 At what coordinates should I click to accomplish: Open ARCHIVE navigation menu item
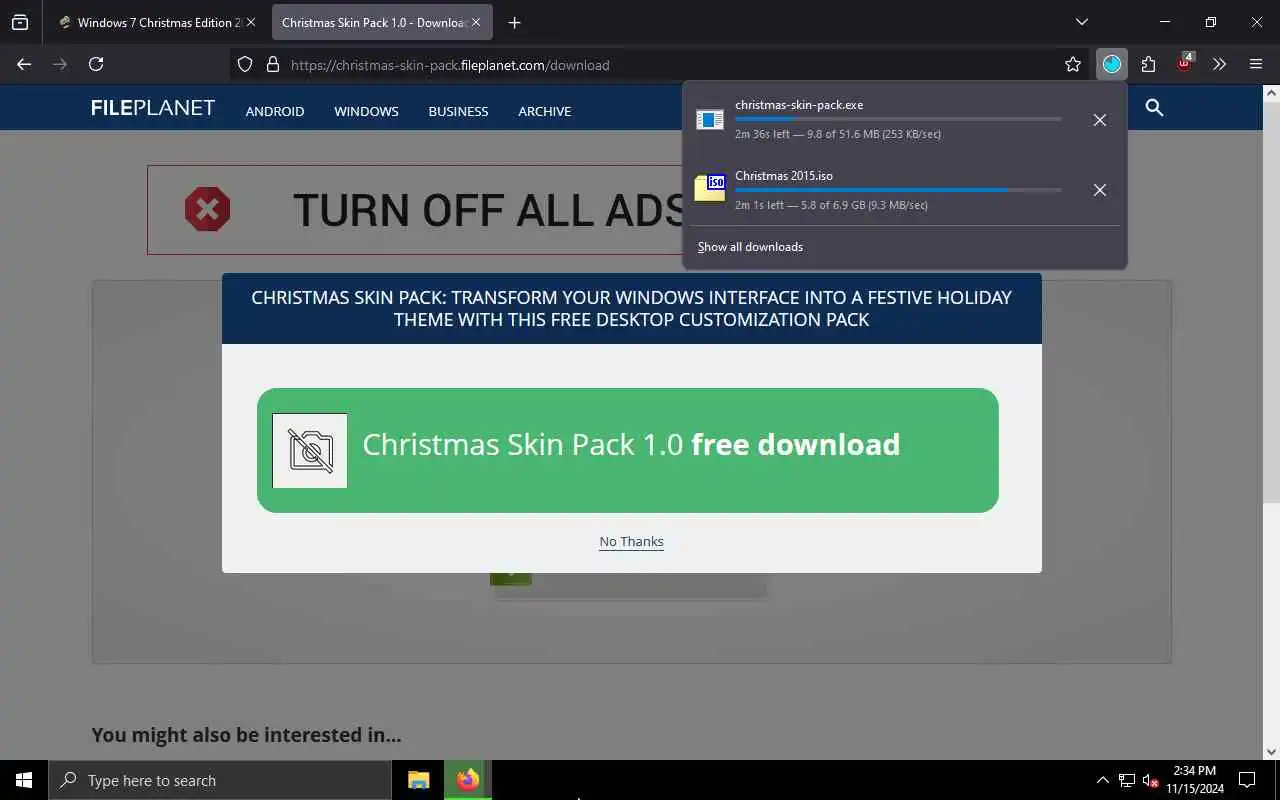[544, 111]
